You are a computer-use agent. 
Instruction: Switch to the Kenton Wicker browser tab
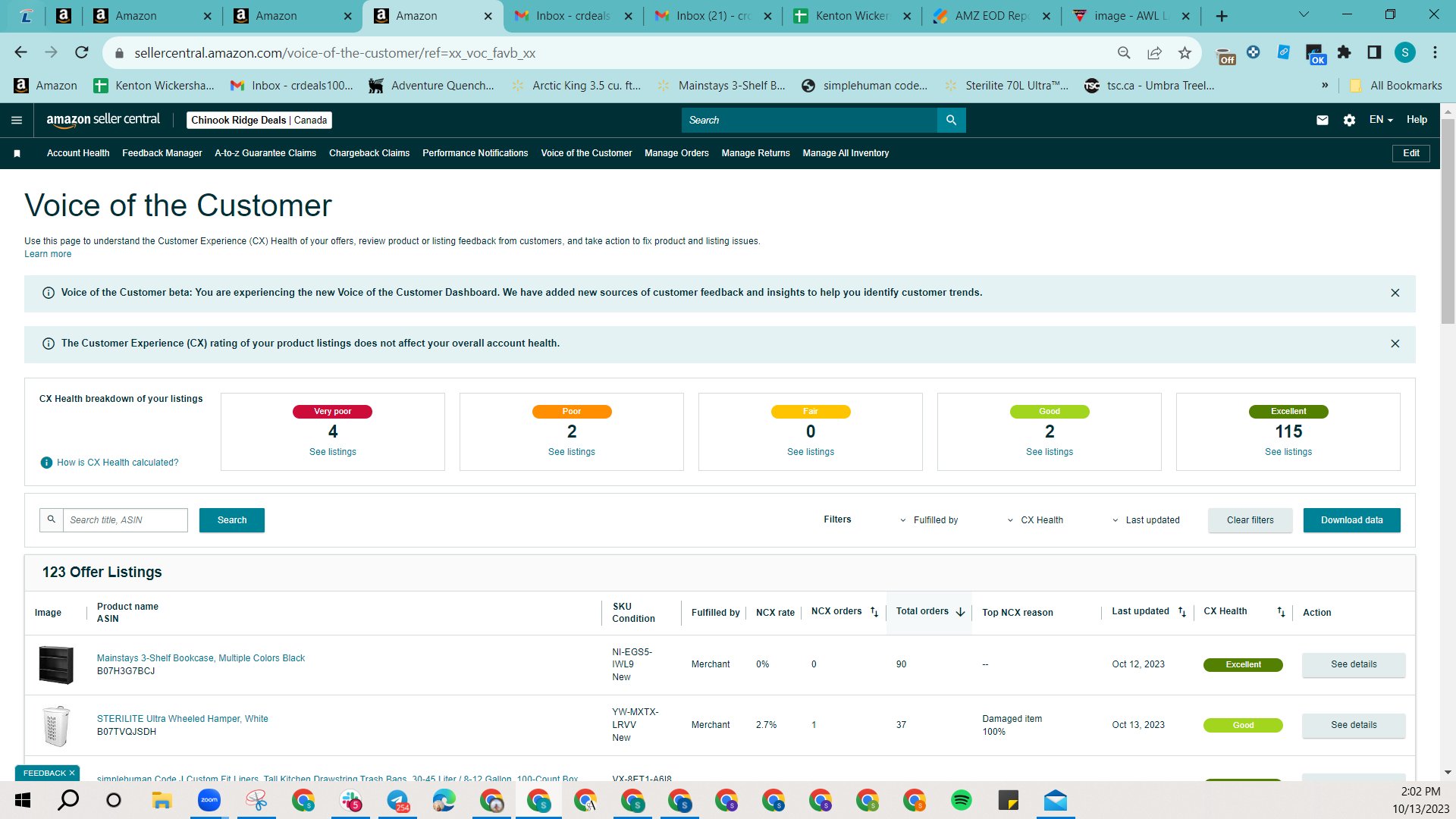pyautogui.click(x=852, y=16)
